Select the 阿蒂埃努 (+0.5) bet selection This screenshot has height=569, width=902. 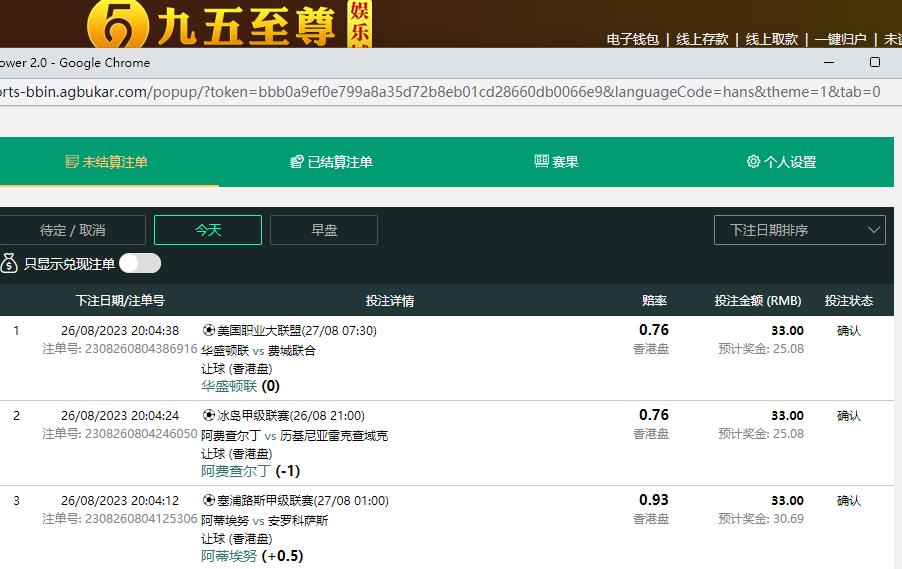coord(252,556)
